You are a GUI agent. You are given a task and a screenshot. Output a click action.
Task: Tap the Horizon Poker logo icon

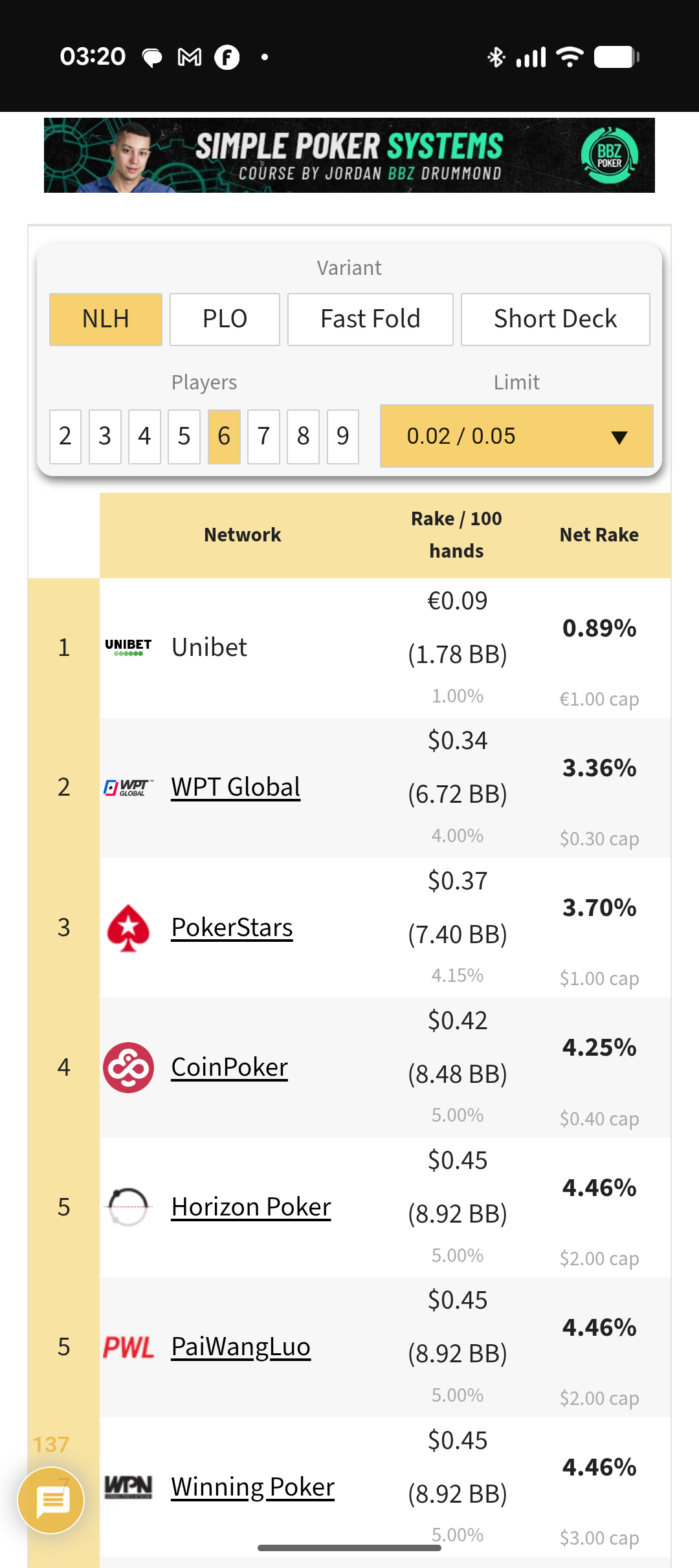128,1207
